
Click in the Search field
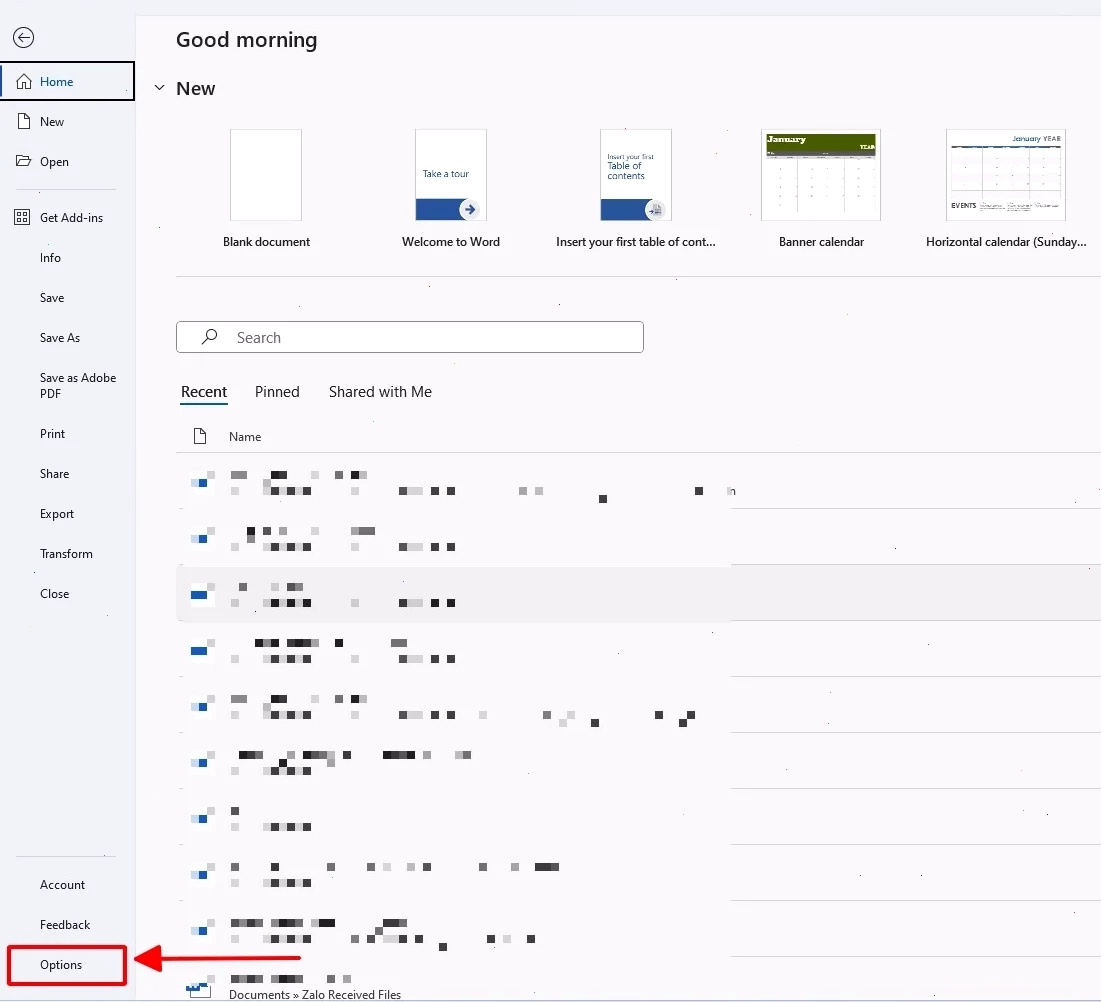(x=409, y=337)
